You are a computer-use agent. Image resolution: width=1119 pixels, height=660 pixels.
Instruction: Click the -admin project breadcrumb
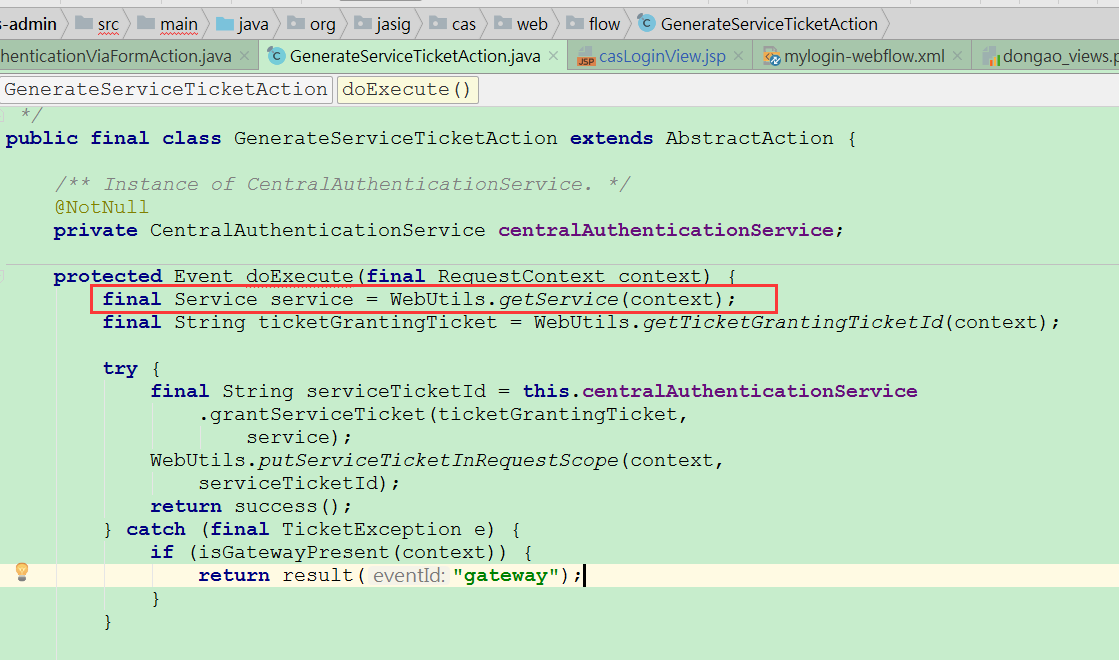tap(29, 24)
